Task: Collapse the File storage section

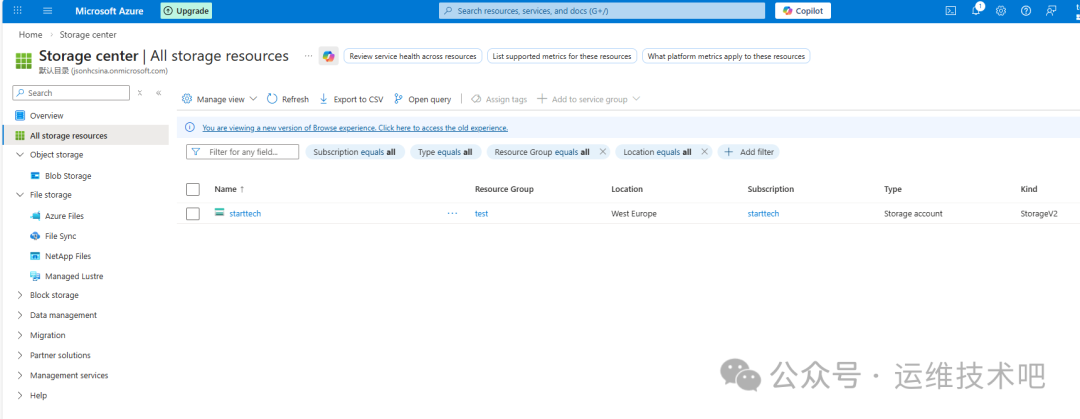Action: tap(19, 195)
